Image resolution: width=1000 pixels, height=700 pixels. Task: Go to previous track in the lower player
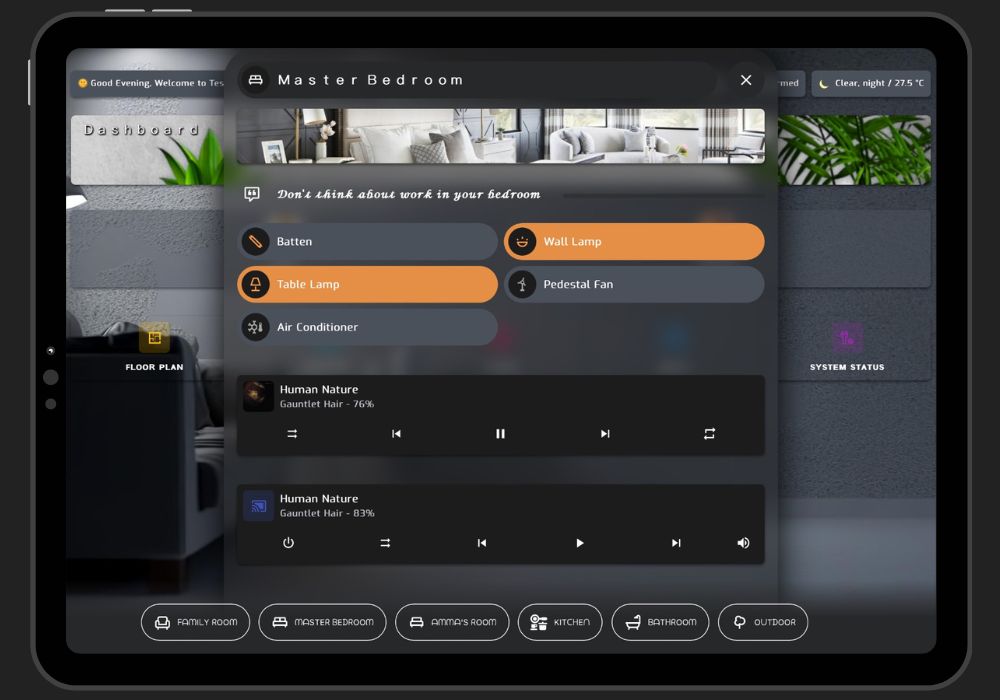(481, 543)
